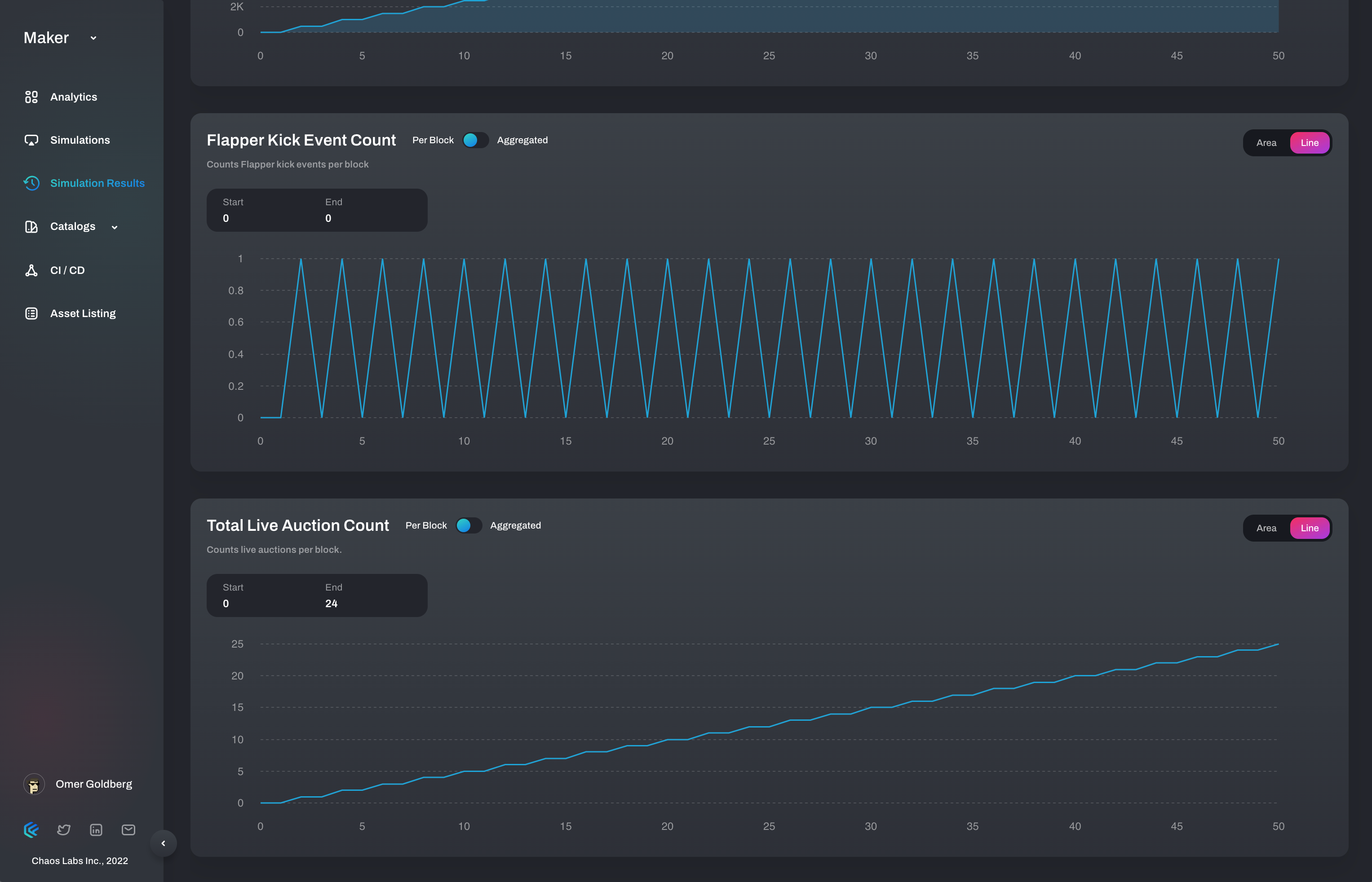Toggle Total Live Auction Count to Aggregated
1372x882 pixels.
click(469, 526)
